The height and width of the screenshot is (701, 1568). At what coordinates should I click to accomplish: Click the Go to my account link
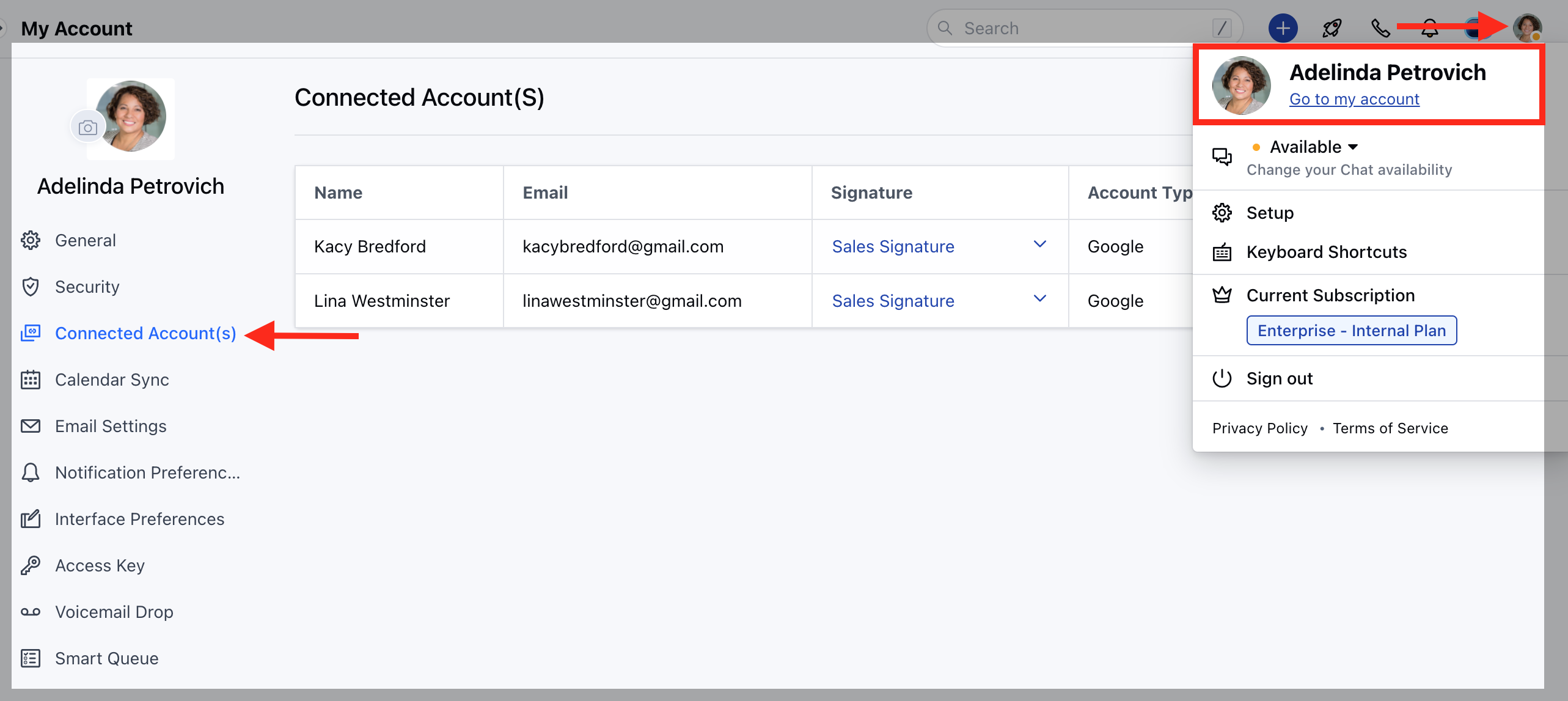pyautogui.click(x=1354, y=99)
